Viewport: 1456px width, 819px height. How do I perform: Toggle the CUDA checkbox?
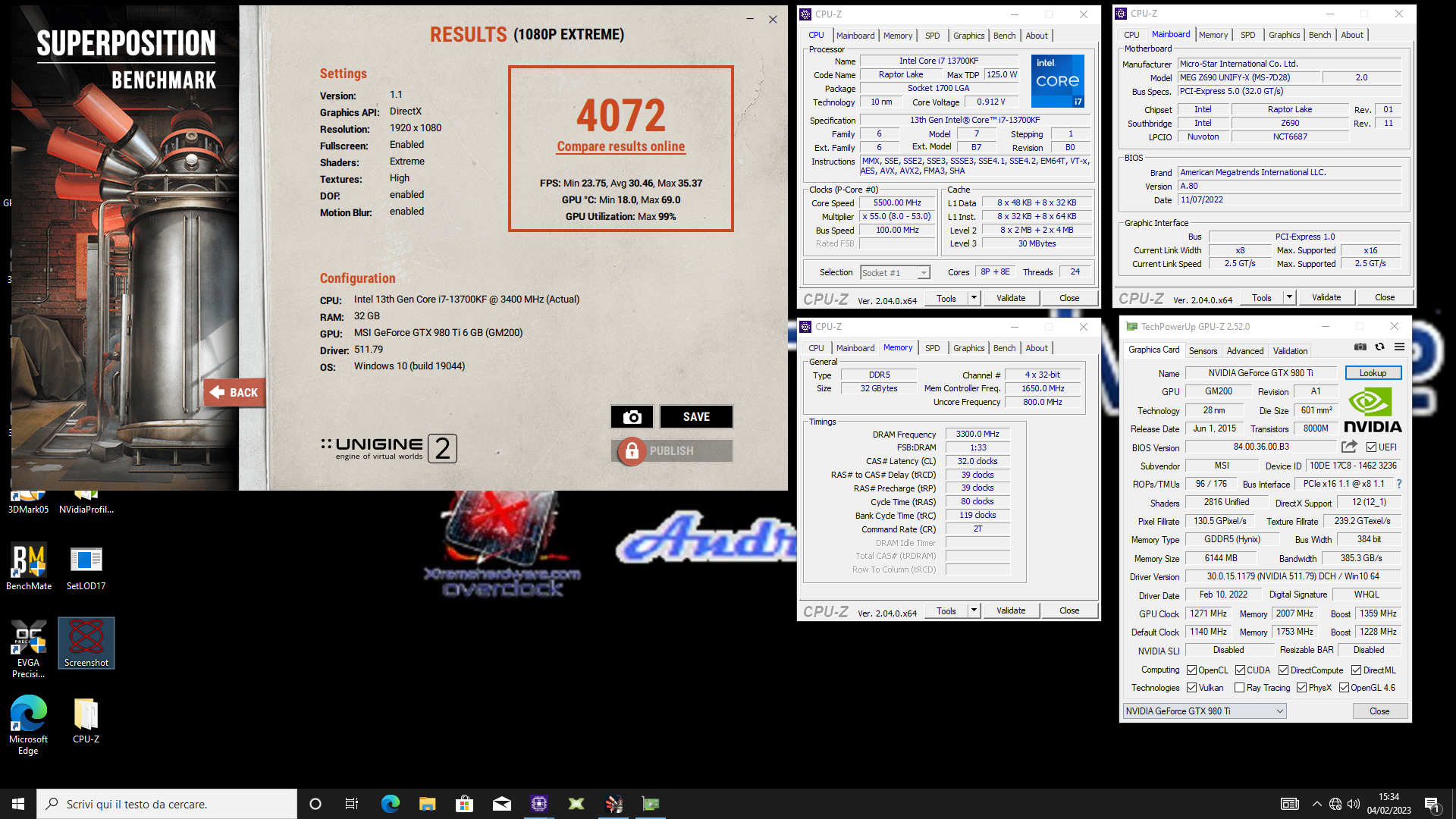1240,670
